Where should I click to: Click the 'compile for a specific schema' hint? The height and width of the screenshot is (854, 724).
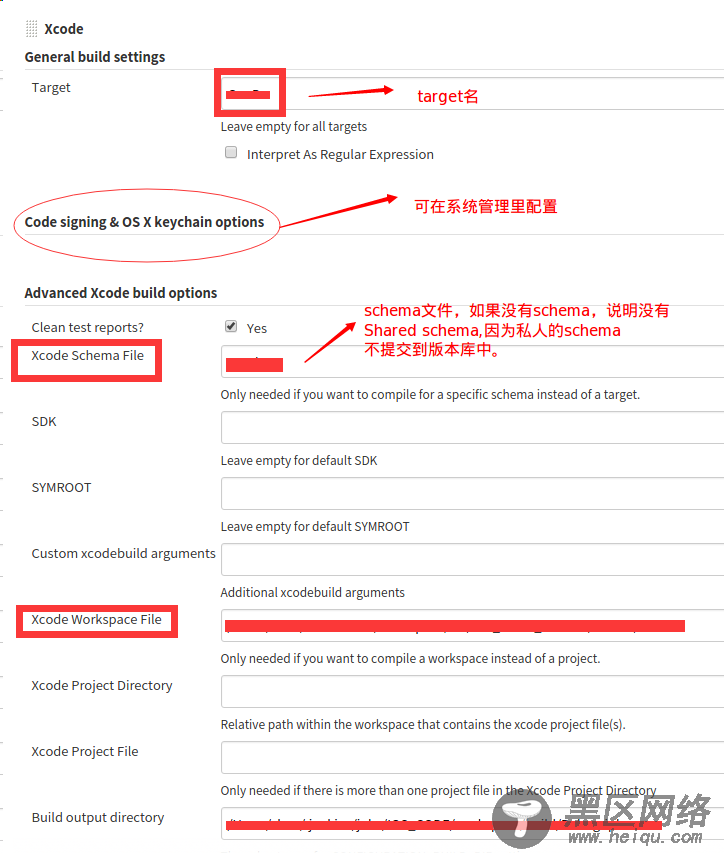(430, 394)
